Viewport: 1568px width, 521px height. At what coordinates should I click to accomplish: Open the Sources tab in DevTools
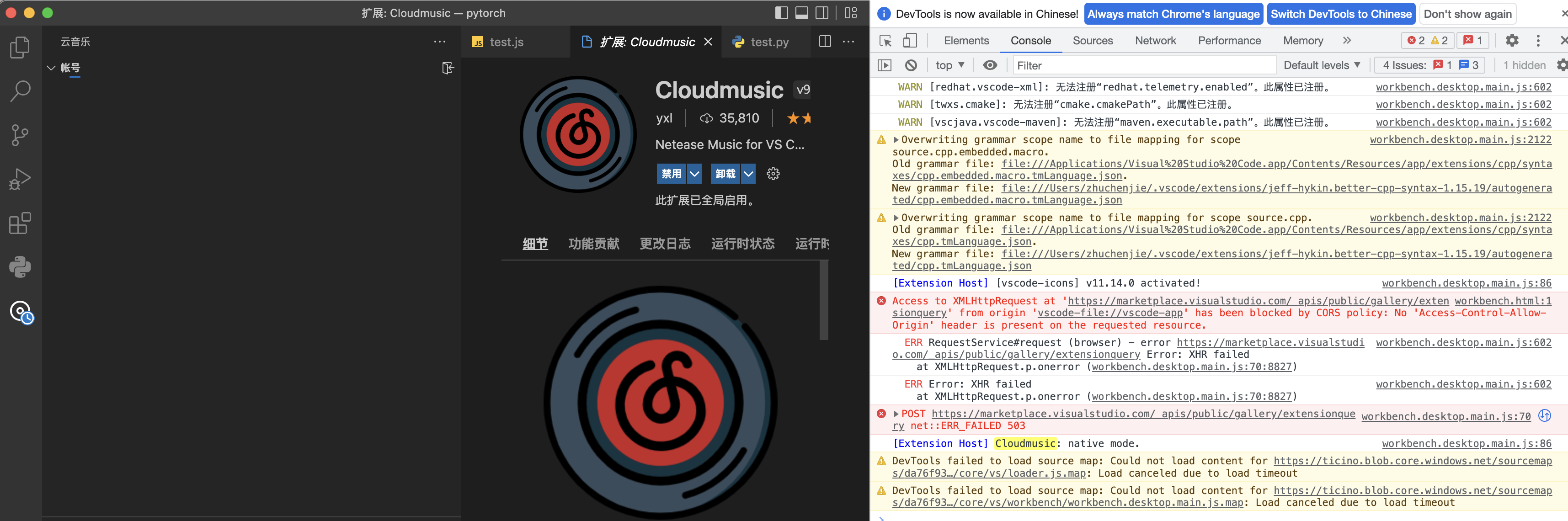pos(1093,40)
